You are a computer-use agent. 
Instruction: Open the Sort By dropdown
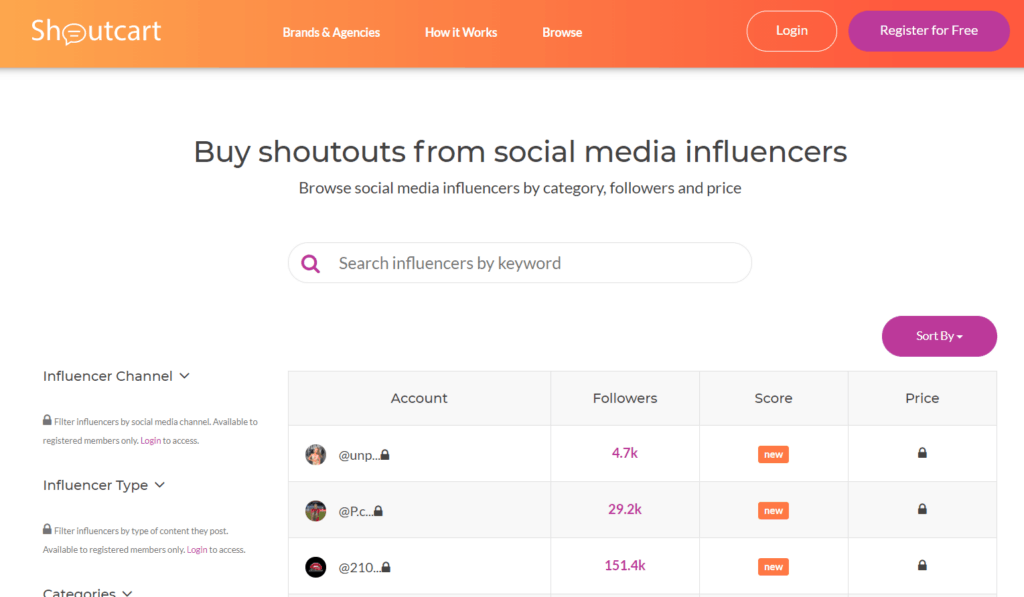(x=939, y=336)
